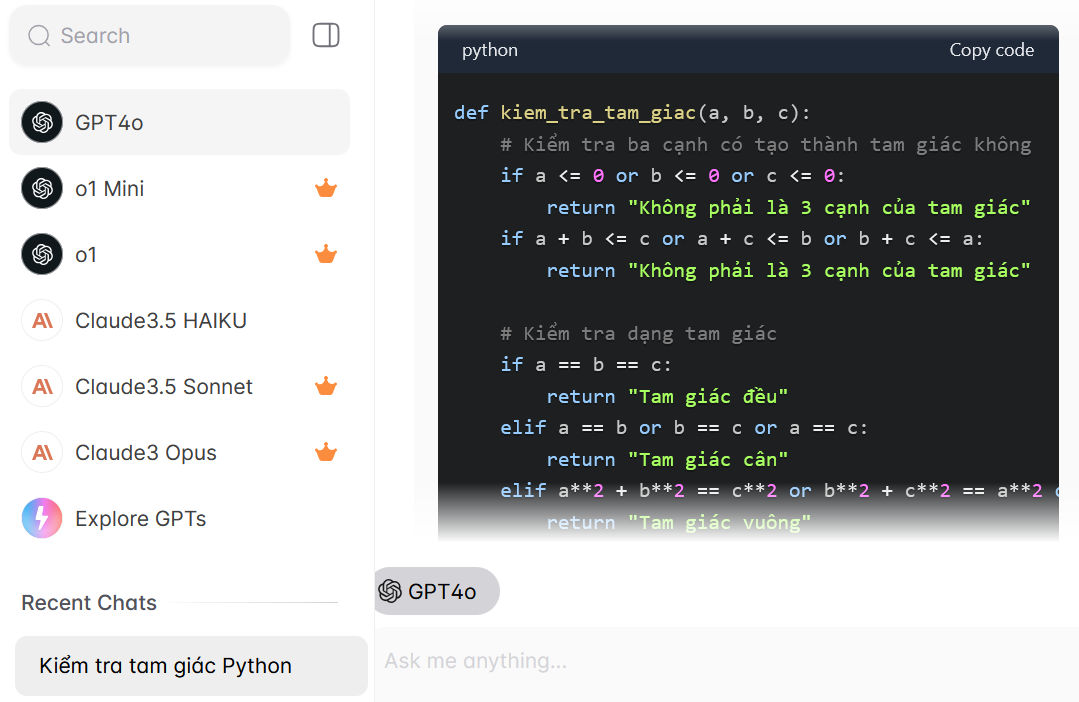Click the crown icon next to Claude3 Opus
Viewport: 1079px width, 702px height.
(325, 452)
